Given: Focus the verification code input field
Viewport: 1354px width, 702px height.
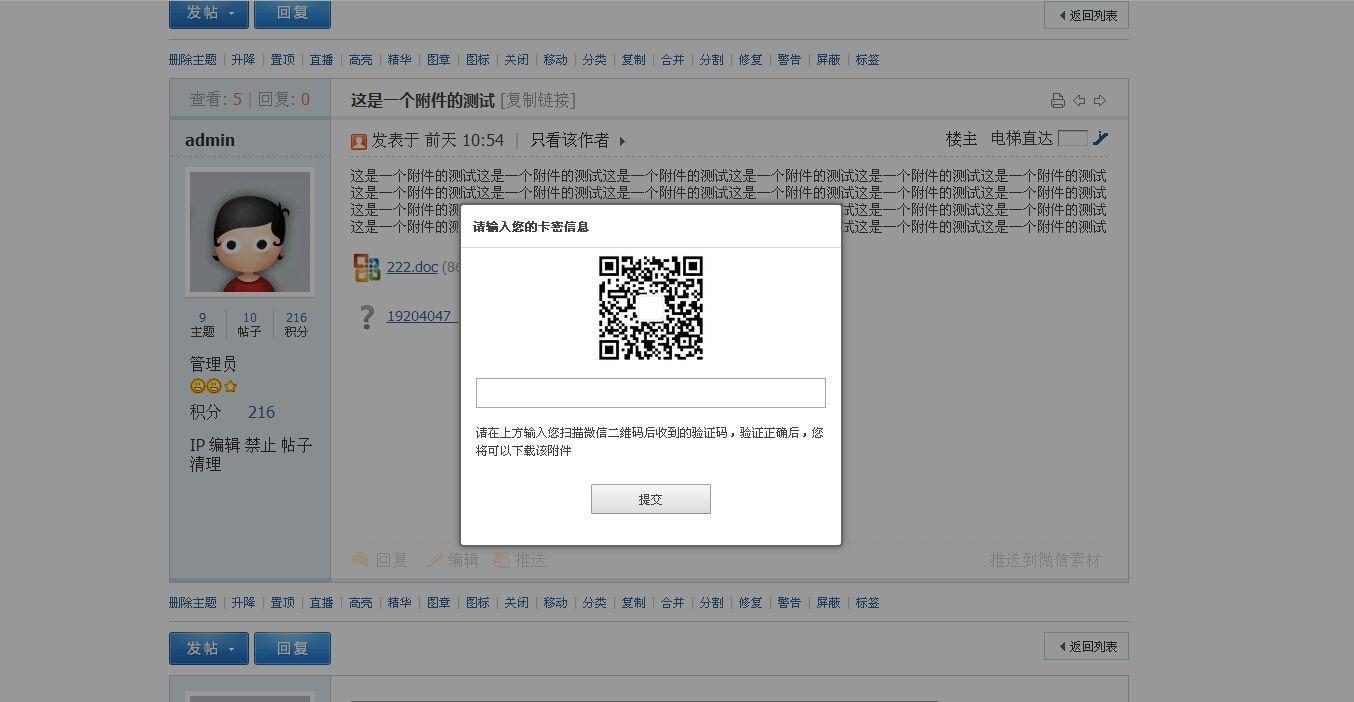Looking at the screenshot, I should (x=651, y=393).
